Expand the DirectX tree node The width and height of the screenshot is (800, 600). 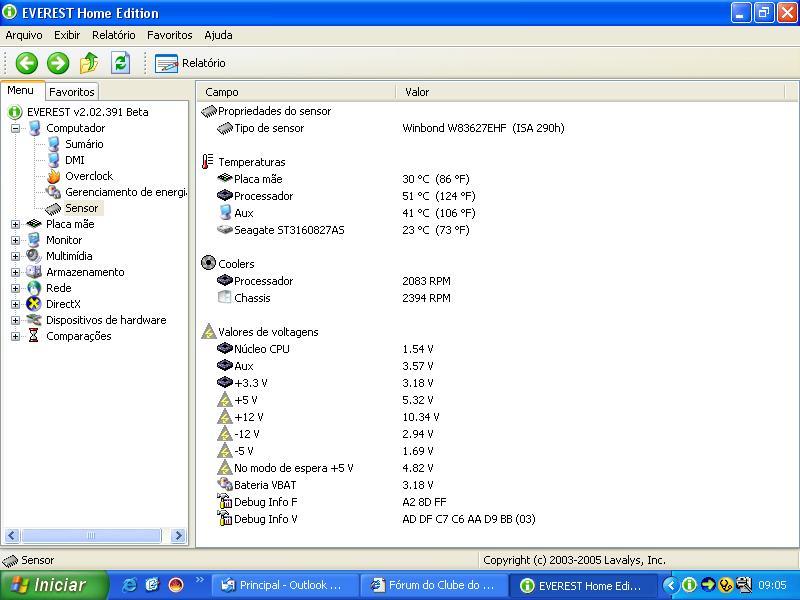pos(15,304)
